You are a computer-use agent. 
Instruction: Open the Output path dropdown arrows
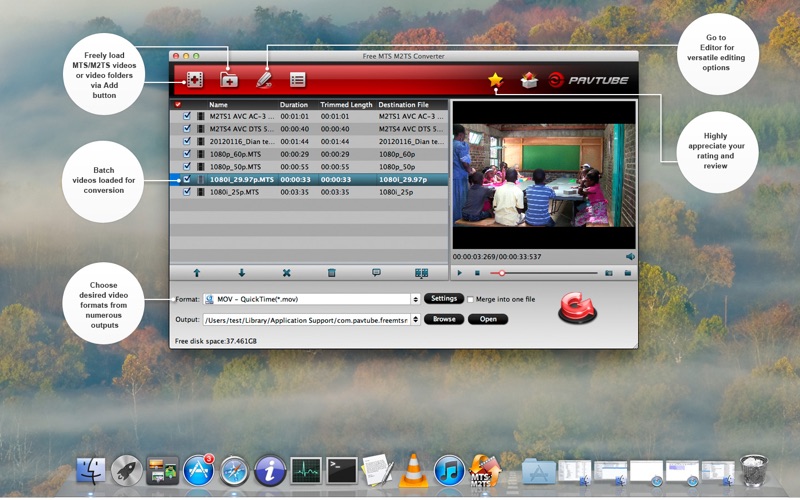416,319
